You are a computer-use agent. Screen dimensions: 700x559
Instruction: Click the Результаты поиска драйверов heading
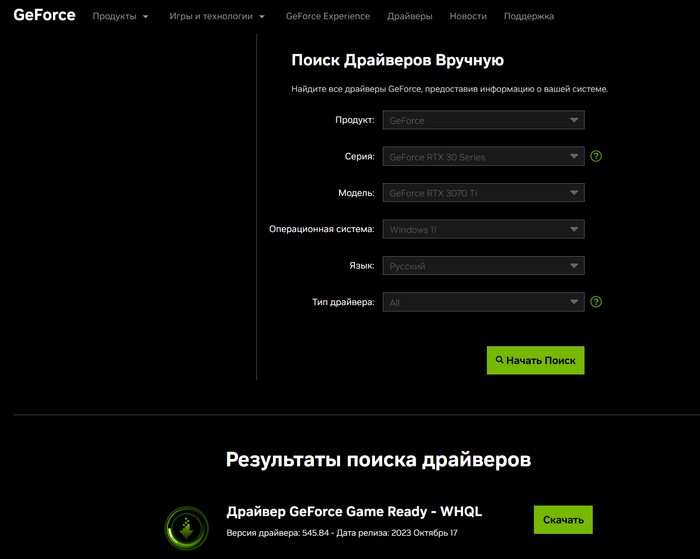(x=378, y=460)
